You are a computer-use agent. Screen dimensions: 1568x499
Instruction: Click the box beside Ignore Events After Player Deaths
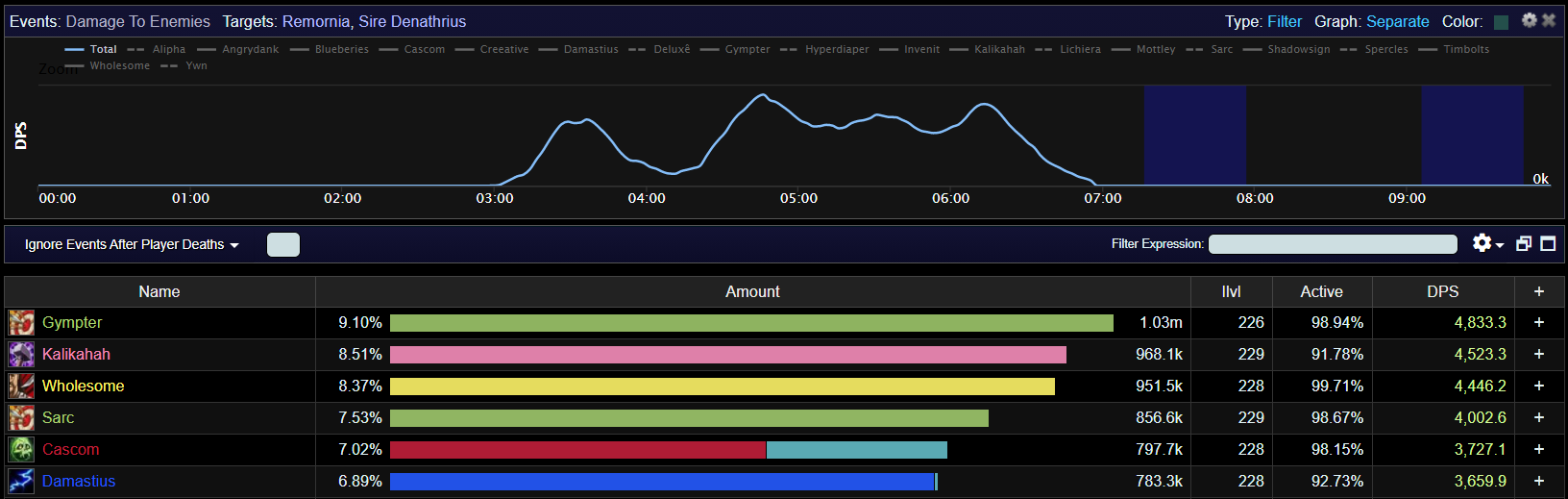(x=283, y=244)
